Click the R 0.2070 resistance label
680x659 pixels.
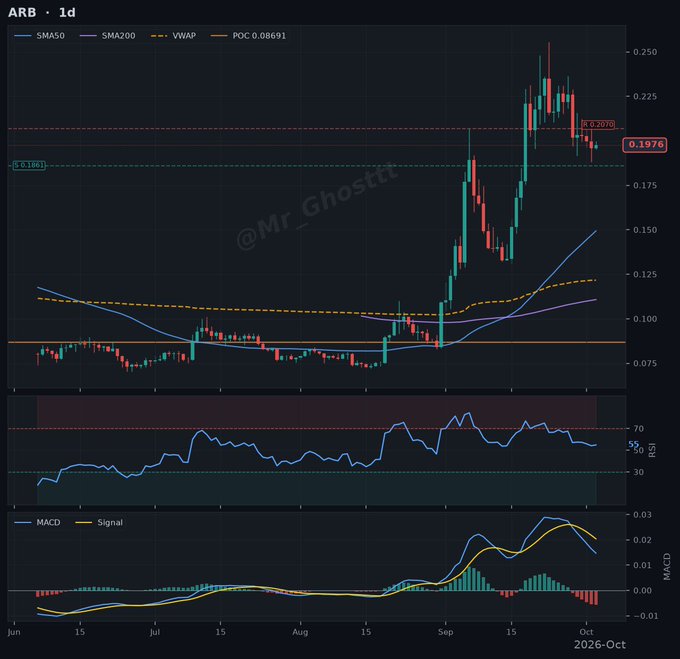click(x=598, y=124)
